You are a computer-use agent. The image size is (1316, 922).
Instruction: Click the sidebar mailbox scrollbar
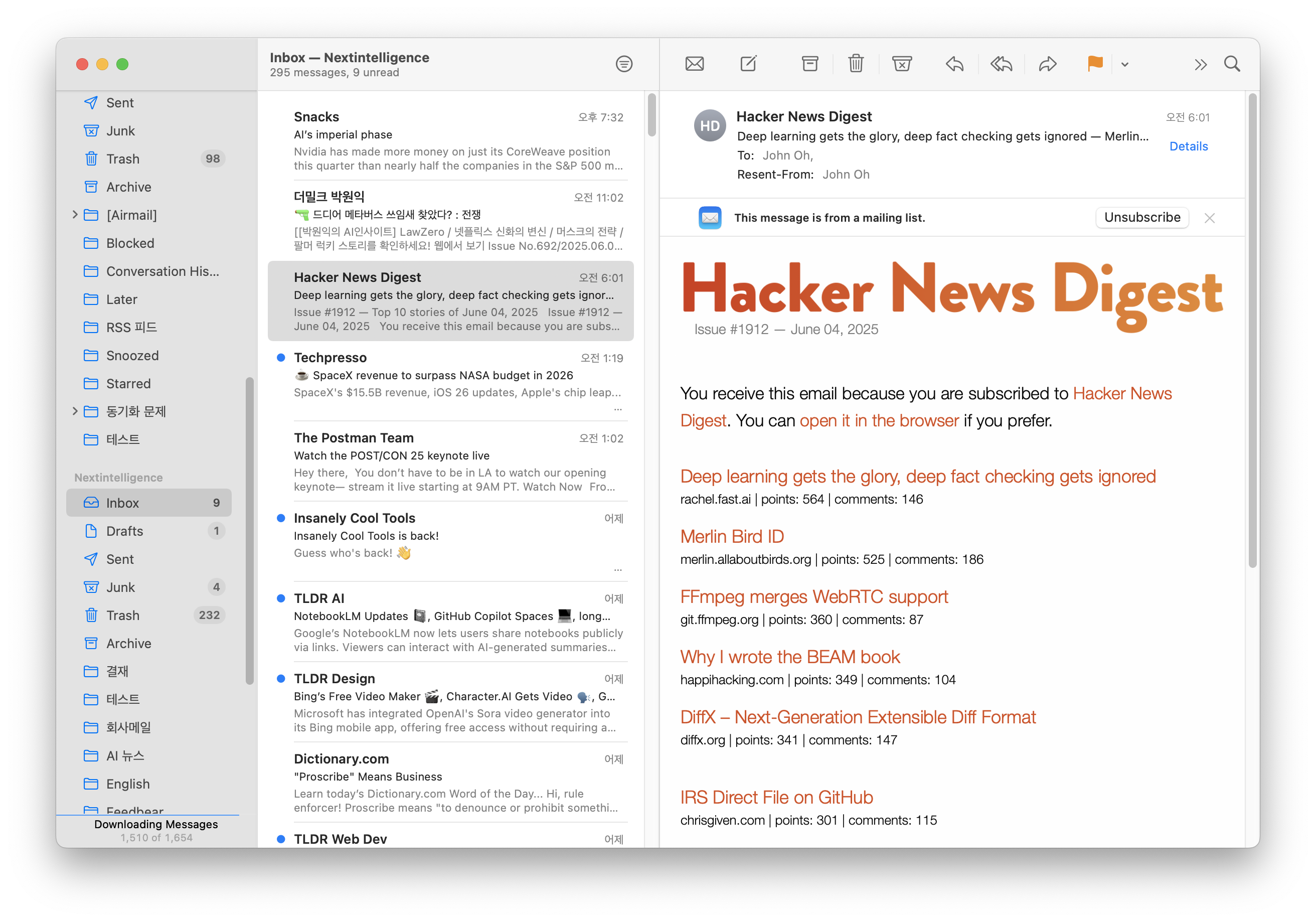click(249, 530)
